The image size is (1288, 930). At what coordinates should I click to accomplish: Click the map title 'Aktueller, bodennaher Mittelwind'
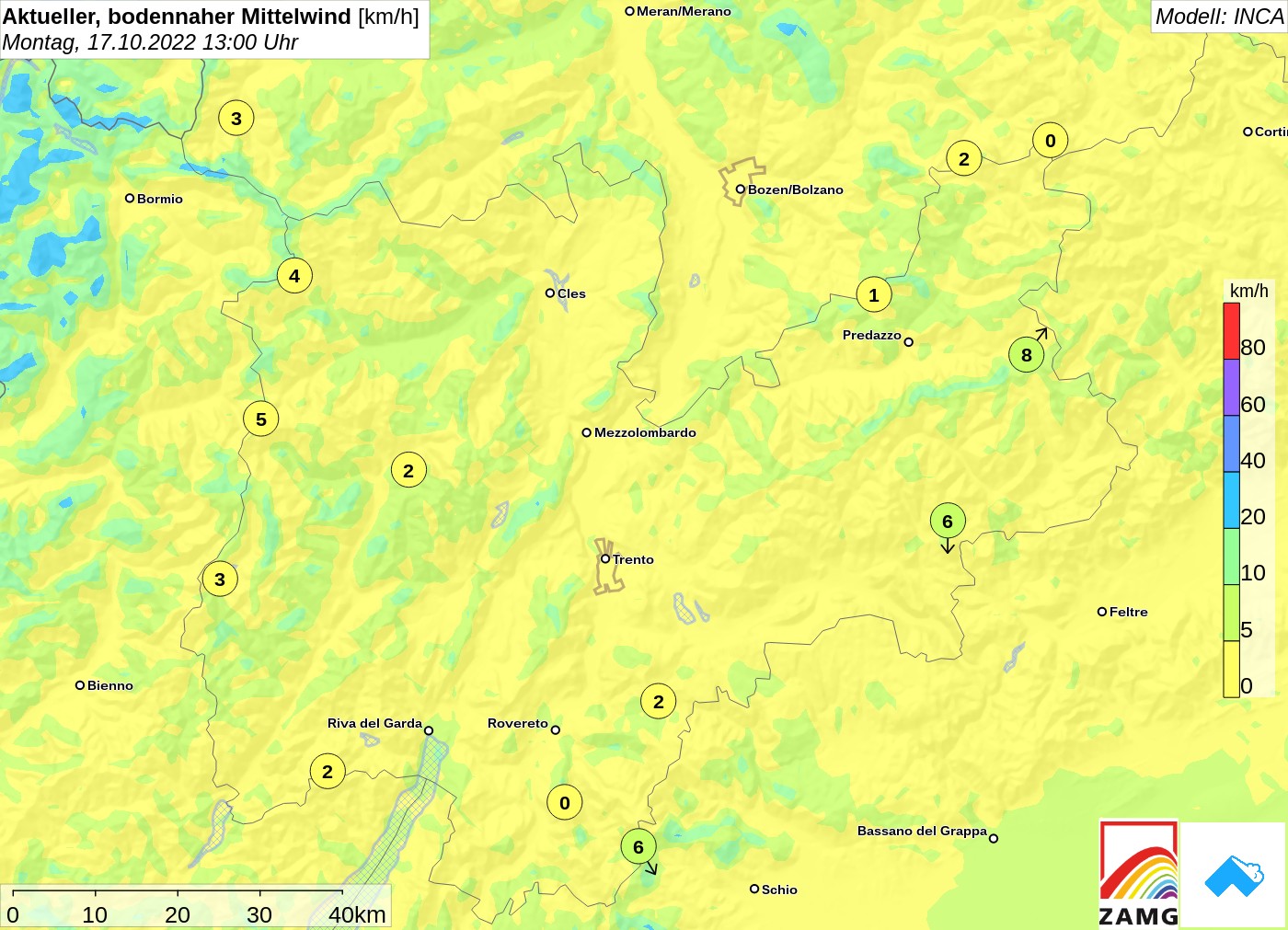[x=177, y=17]
